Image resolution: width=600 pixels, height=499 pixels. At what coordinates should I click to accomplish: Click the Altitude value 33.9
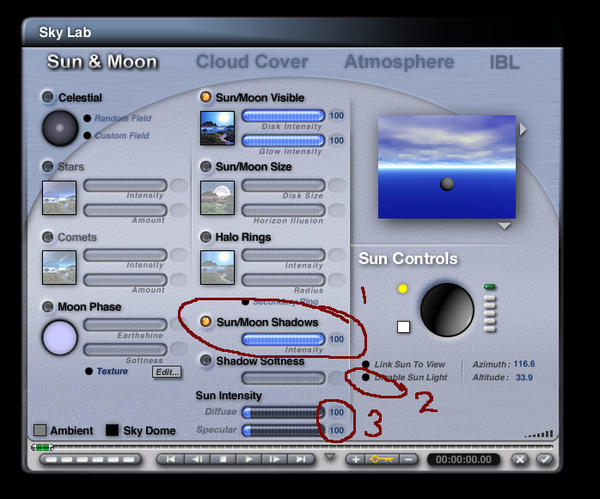pyautogui.click(x=524, y=377)
